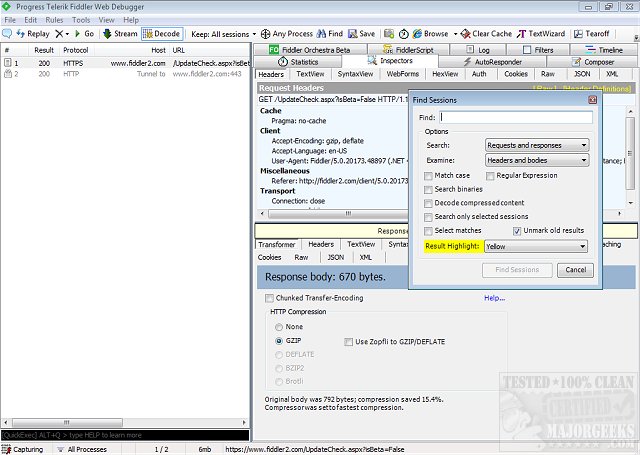640x455 pixels.
Task: Open the Result Highlight color dropdown
Action: tap(536, 246)
